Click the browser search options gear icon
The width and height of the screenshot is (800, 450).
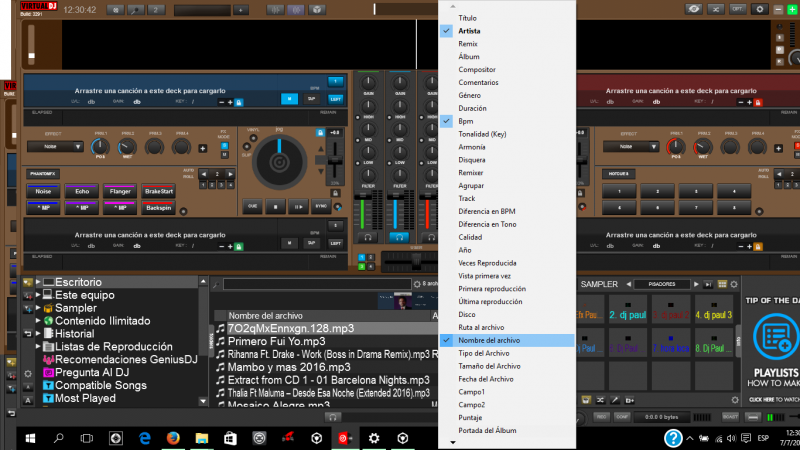click(x=417, y=284)
